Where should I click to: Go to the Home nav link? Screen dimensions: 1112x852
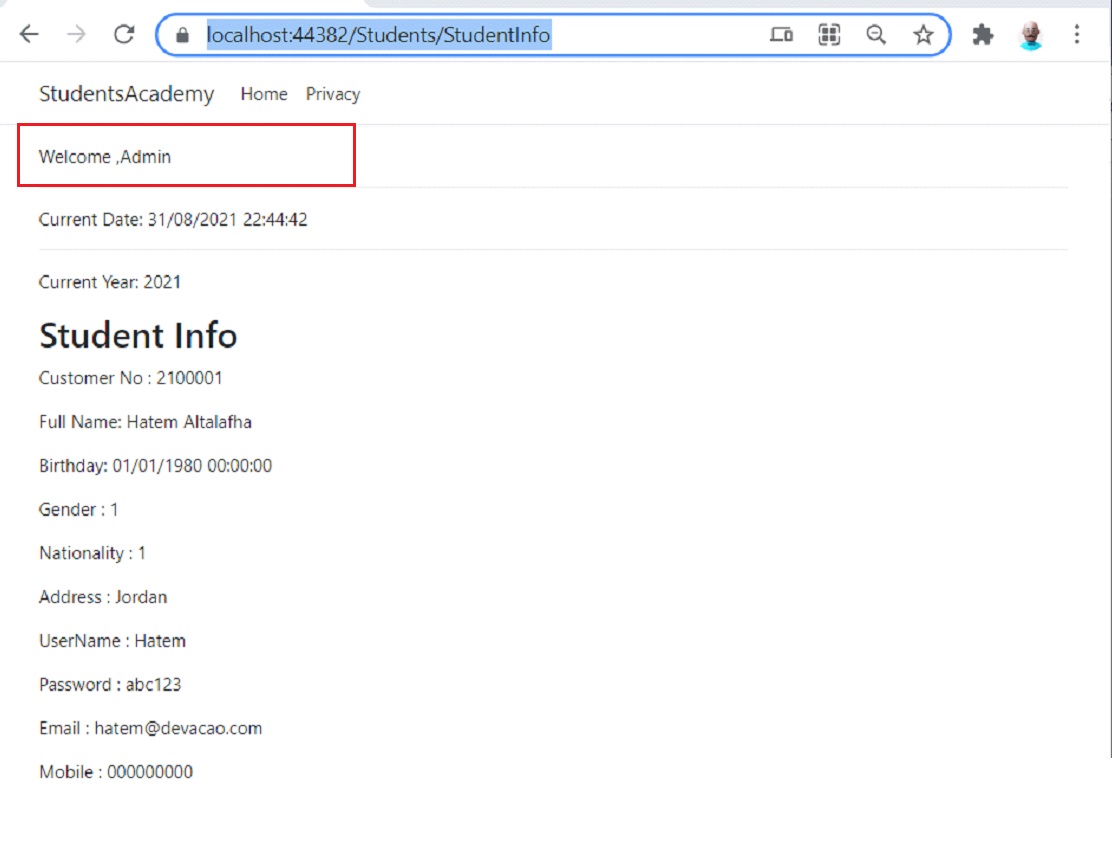[x=264, y=94]
